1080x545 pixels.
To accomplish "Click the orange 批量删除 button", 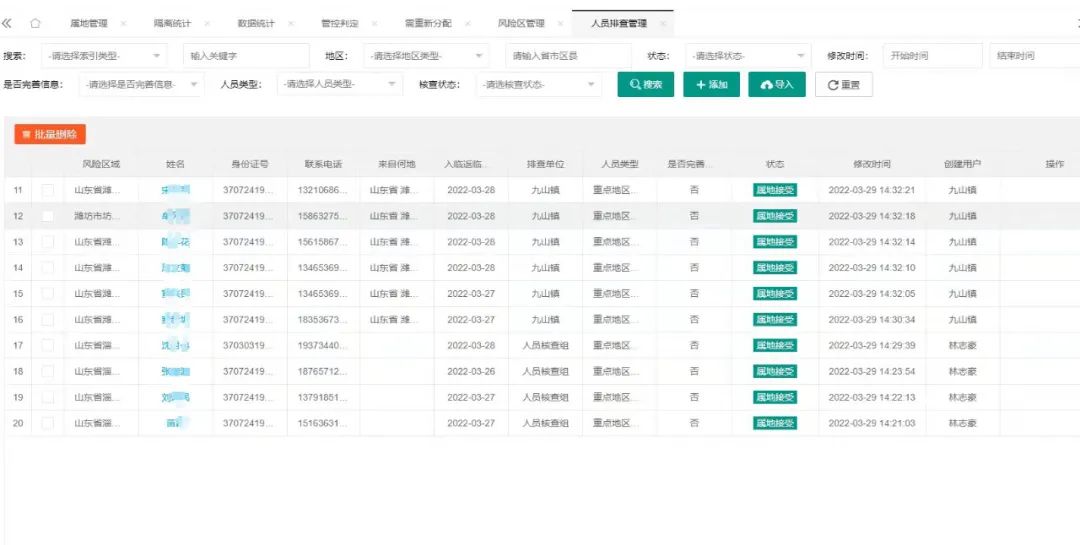I will (x=50, y=134).
